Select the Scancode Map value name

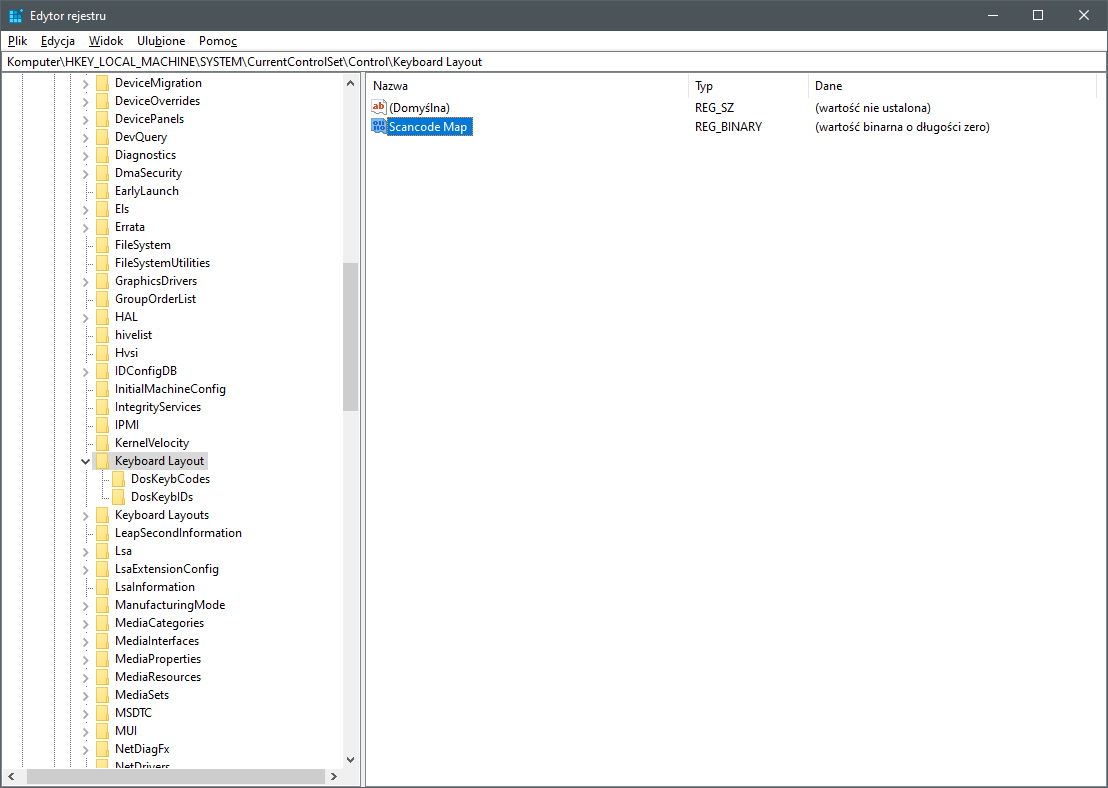pyautogui.click(x=429, y=127)
